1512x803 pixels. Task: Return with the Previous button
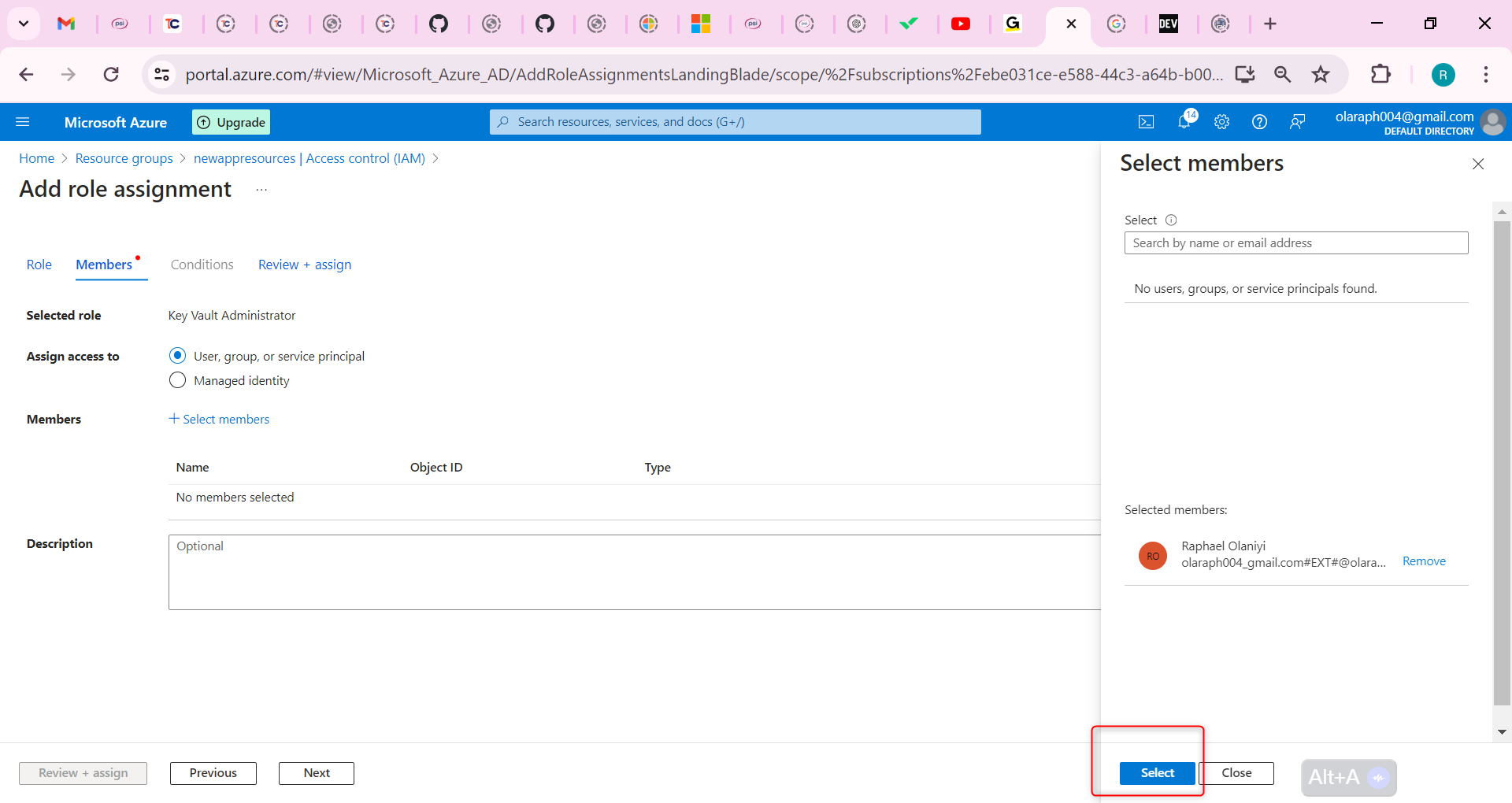tap(213, 773)
